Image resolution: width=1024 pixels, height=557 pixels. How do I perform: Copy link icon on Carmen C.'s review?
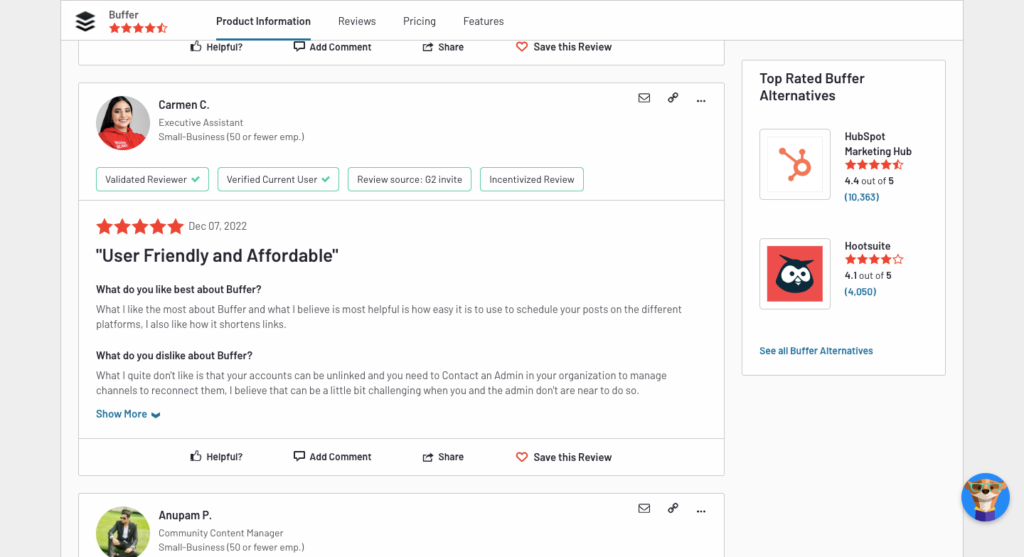click(673, 98)
